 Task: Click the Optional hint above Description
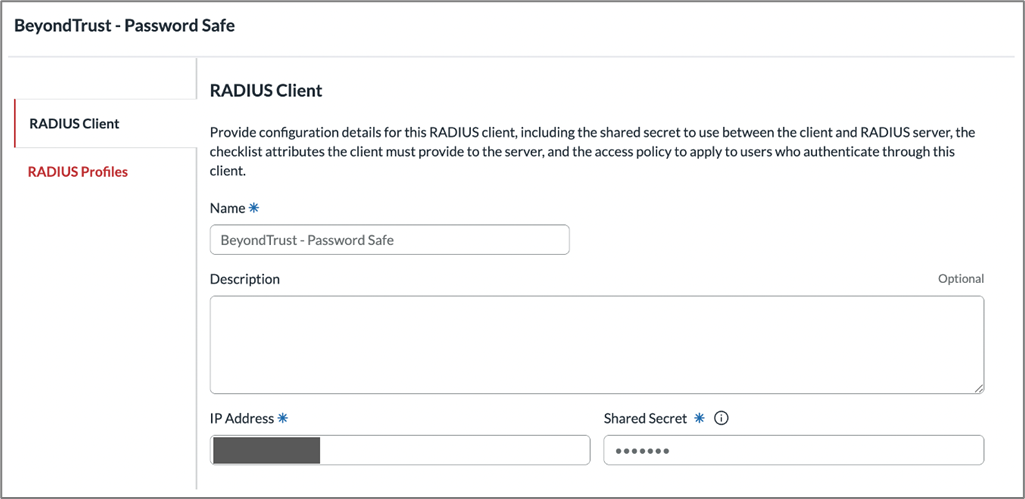click(x=960, y=279)
